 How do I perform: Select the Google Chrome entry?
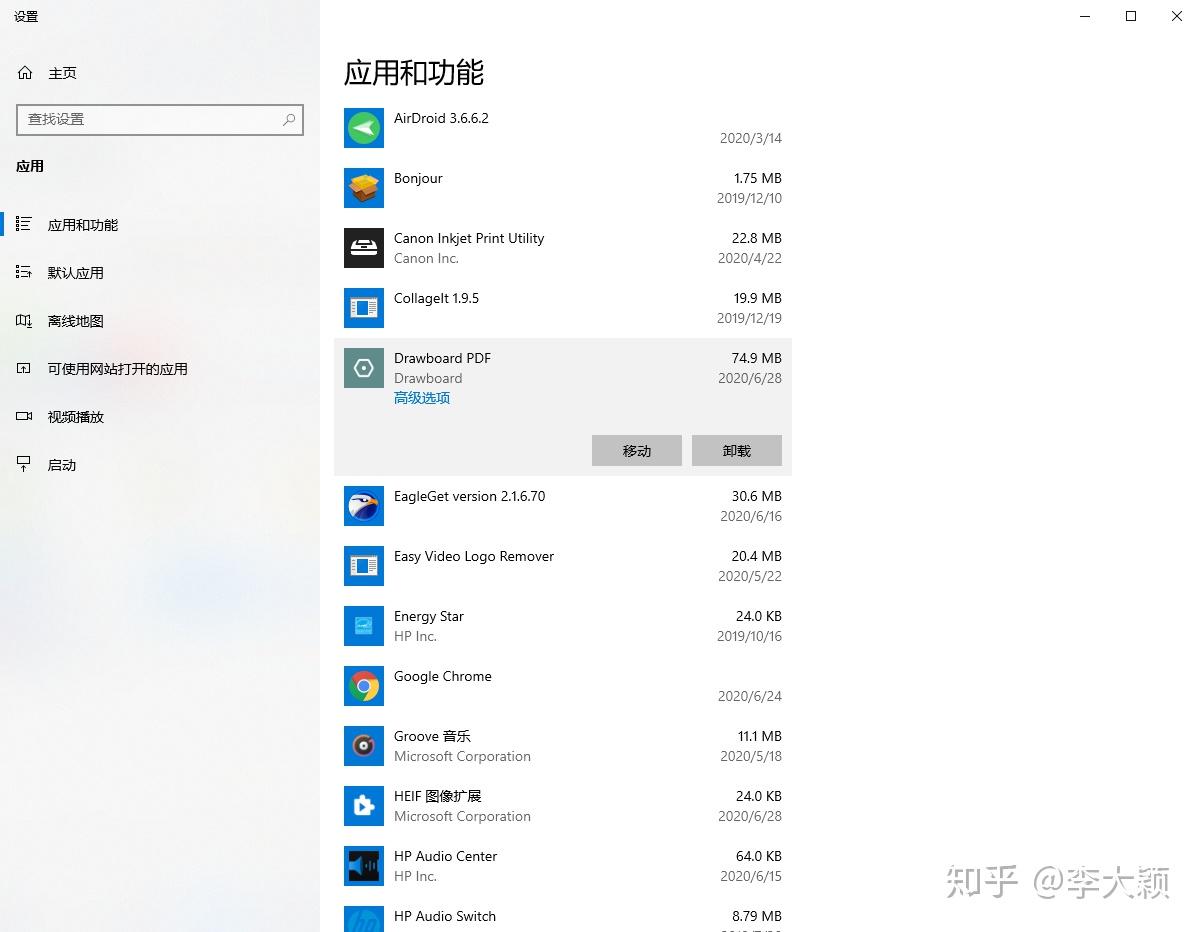point(563,686)
